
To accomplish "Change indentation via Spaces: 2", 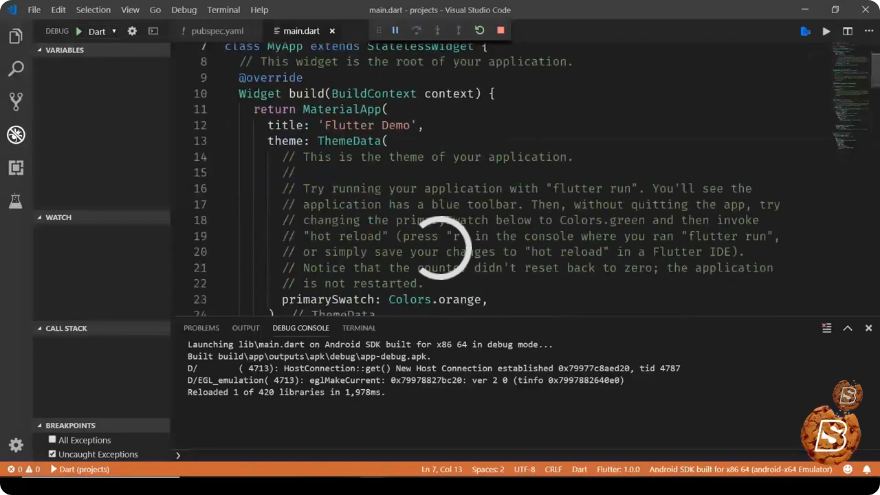I will 488,469.
